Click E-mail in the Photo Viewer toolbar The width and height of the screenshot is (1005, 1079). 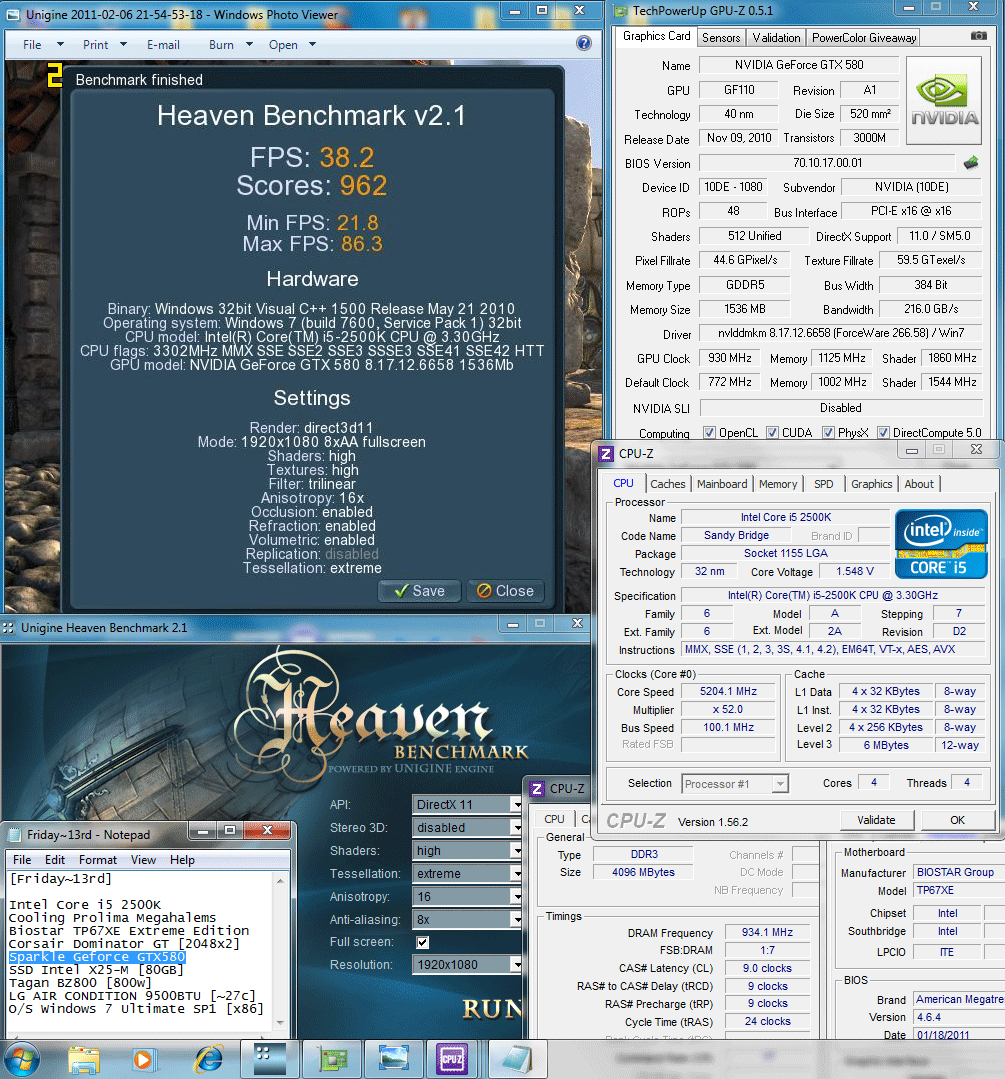[x=163, y=45]
